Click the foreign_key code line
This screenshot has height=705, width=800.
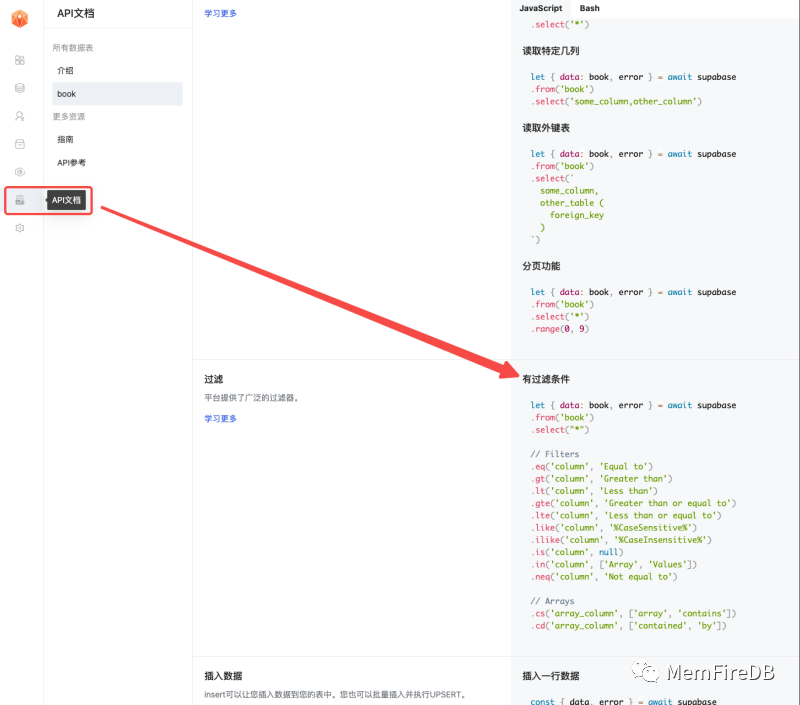[x=577, y=215]
